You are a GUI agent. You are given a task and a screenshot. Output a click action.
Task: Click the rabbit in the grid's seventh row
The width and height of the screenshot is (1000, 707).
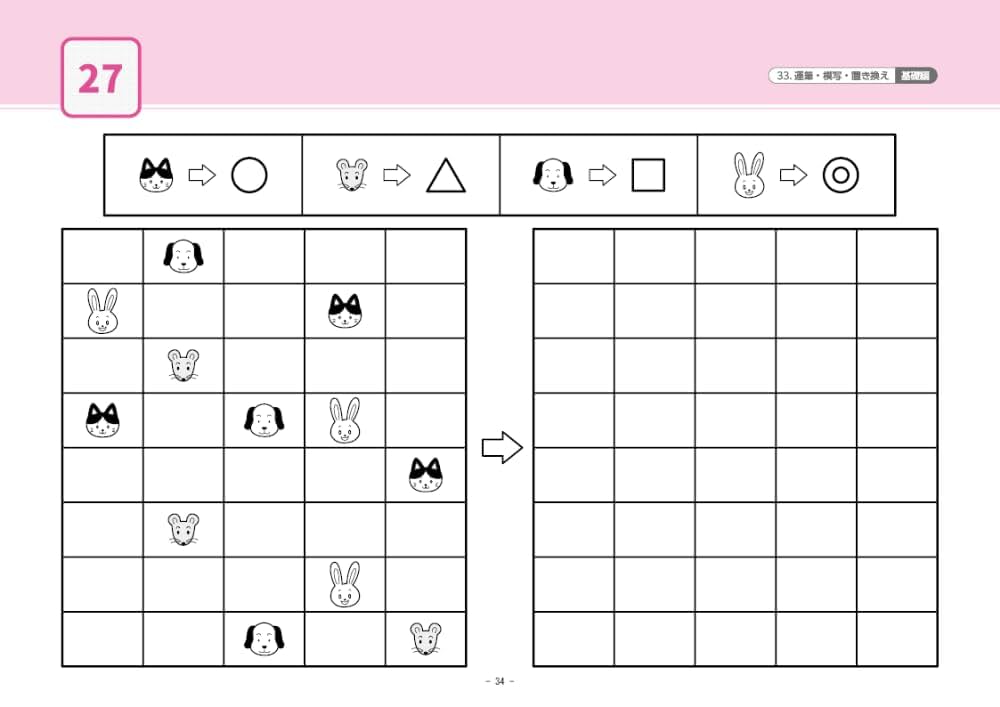coord(345,584)
